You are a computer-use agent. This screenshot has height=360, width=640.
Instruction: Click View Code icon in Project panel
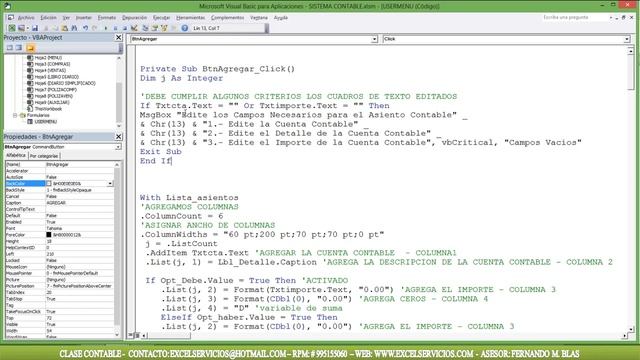9,48
